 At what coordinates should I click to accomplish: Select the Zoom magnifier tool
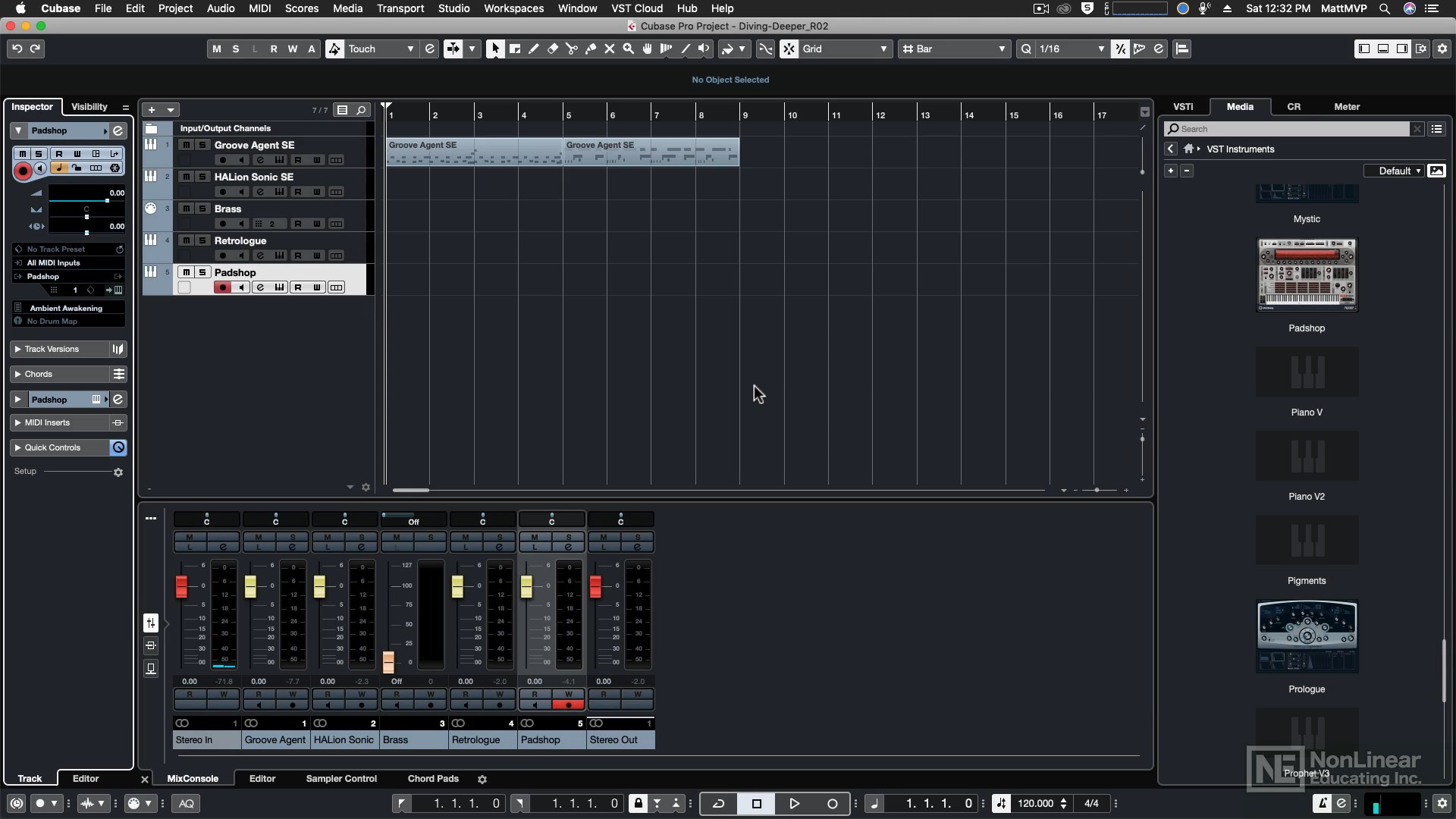[628, 49]
